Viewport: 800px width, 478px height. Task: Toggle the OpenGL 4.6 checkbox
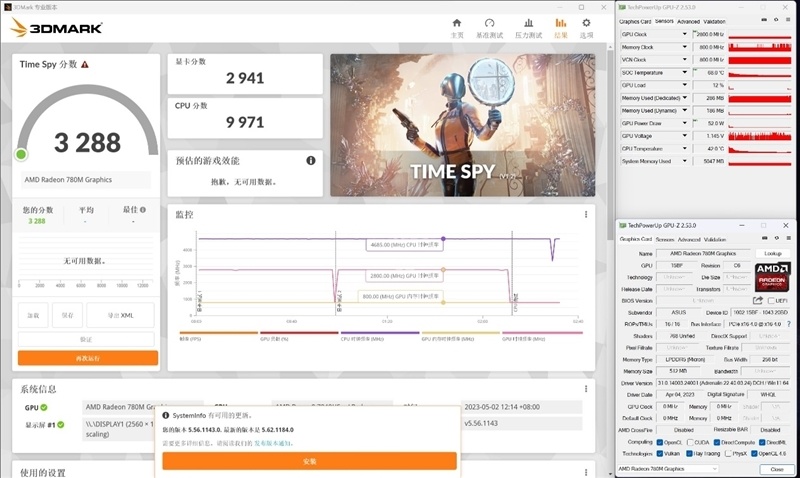pos(754,454)
